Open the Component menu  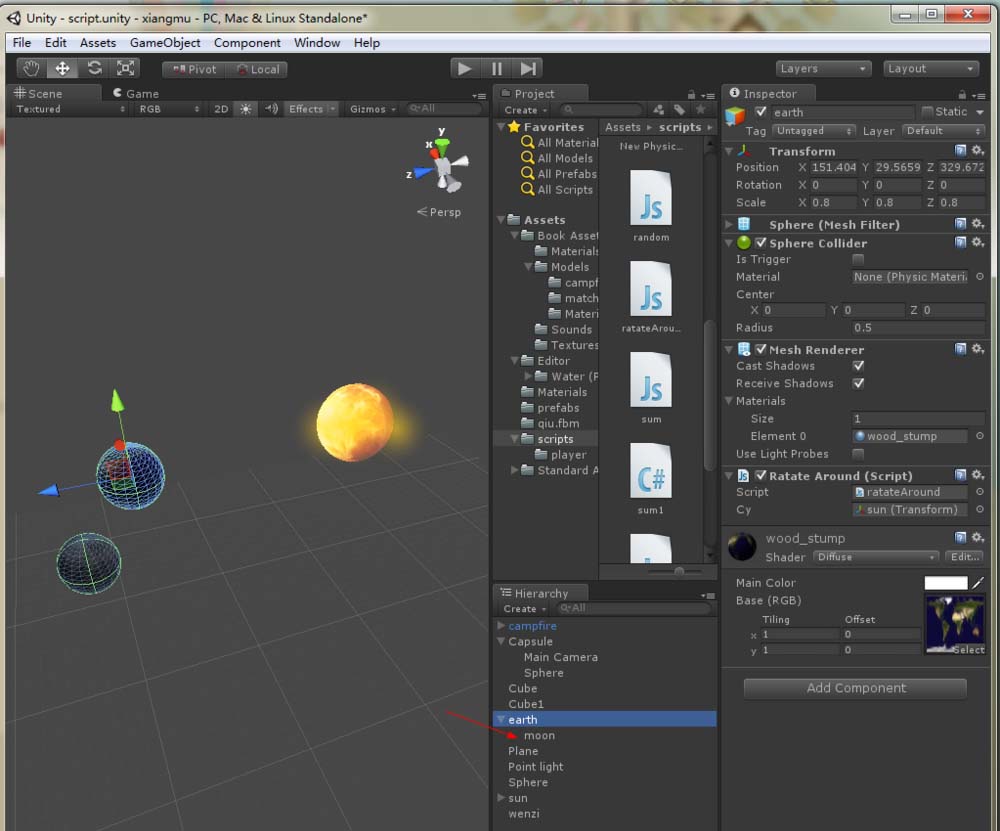(247, 43)
